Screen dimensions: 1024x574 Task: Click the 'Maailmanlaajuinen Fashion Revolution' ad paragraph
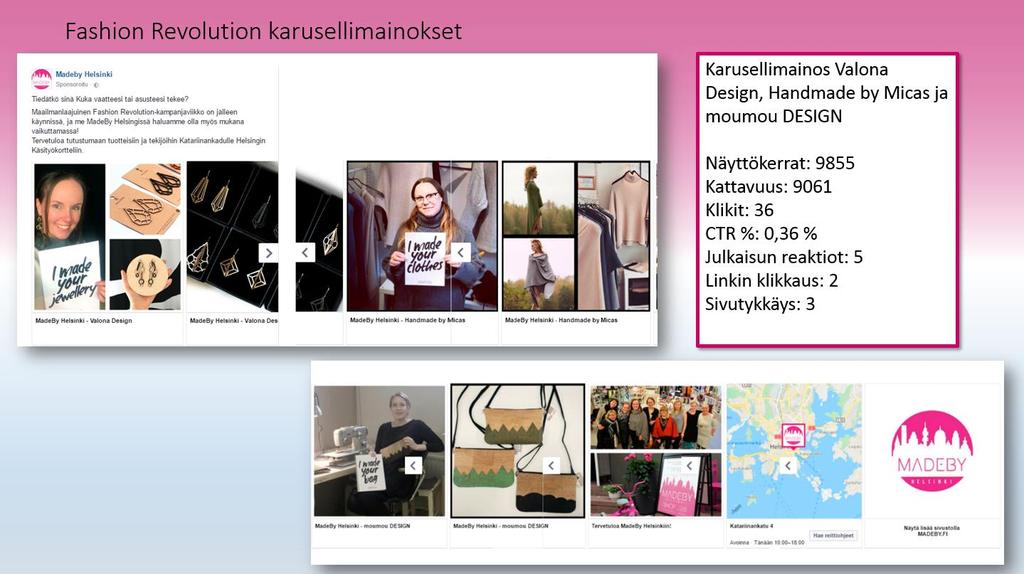click(138, 121)
